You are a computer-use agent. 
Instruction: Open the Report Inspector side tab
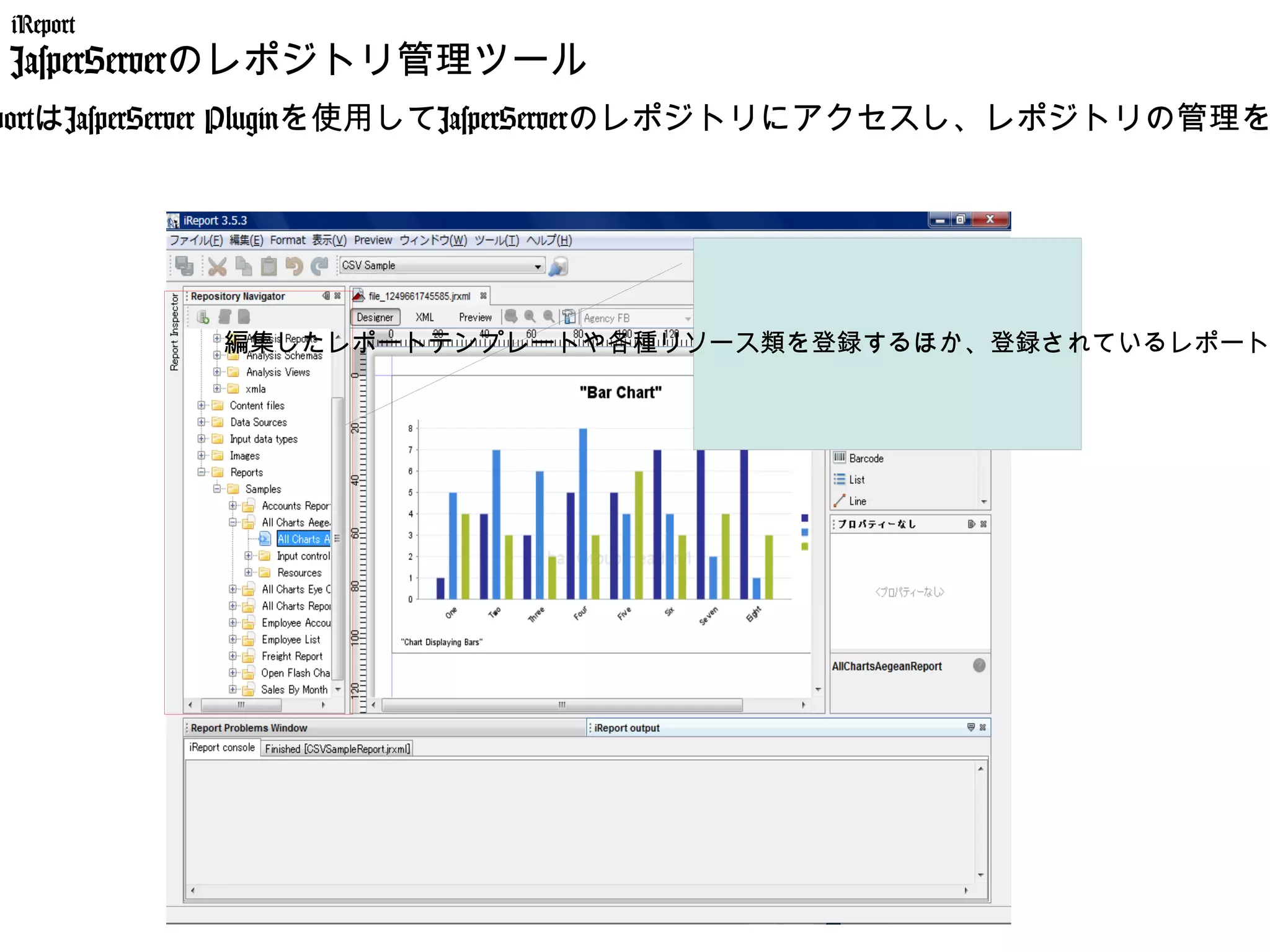point(174,332)
